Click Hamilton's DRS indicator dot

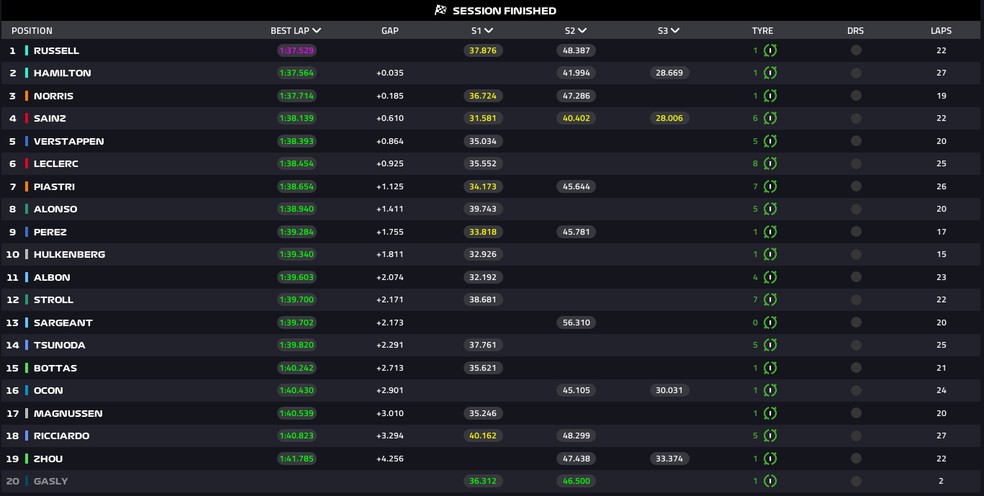(x=856, y=73)
